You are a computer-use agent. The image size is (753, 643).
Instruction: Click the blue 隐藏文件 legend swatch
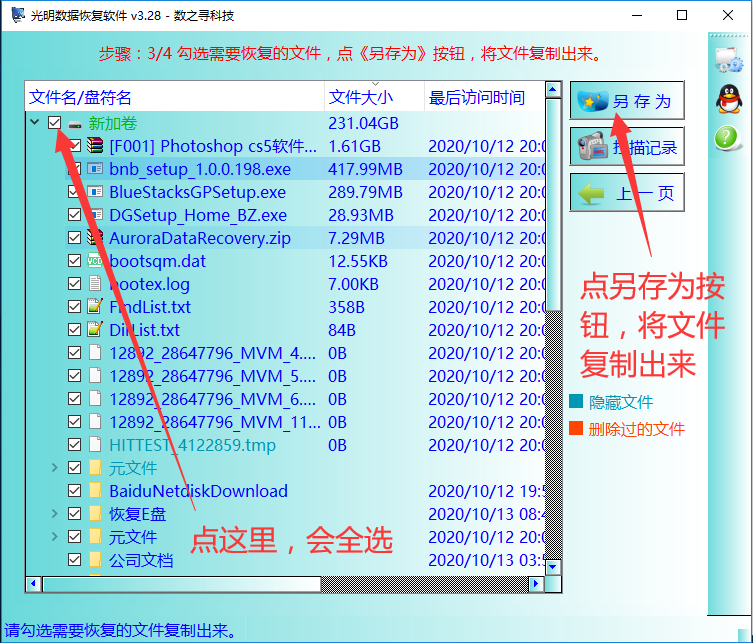pos(576,401)
